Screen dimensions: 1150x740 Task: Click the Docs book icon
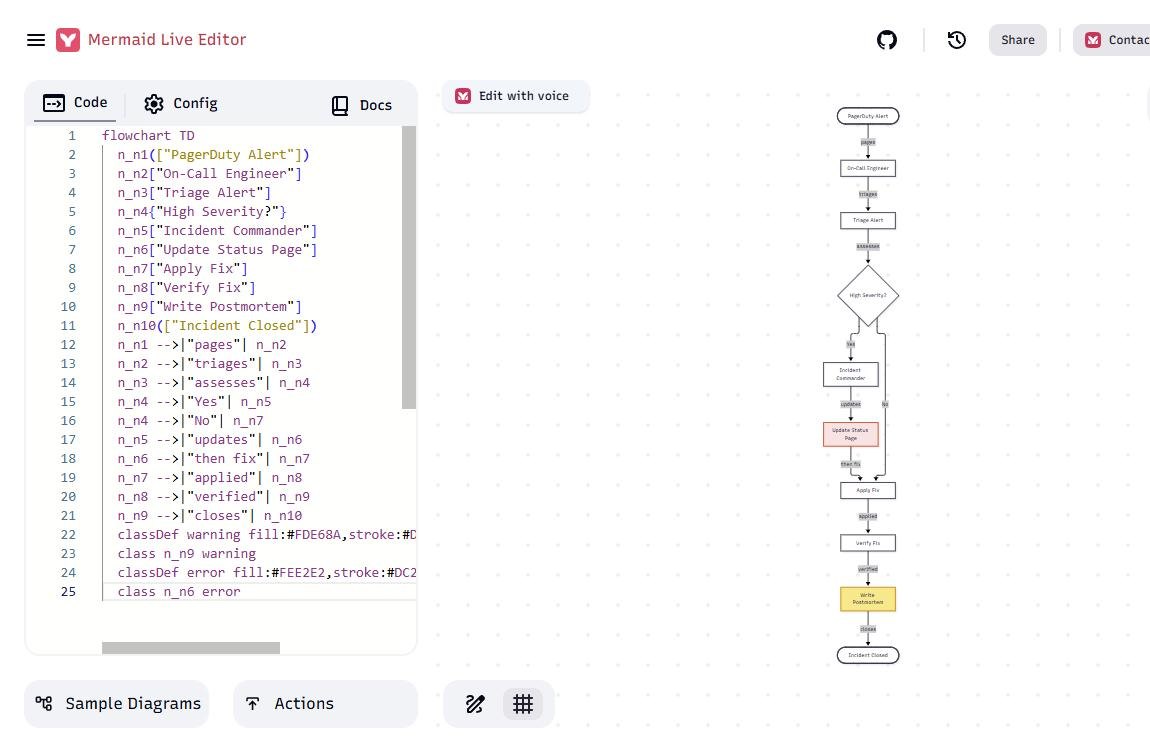pyautogui.click(x=340, y=106)
